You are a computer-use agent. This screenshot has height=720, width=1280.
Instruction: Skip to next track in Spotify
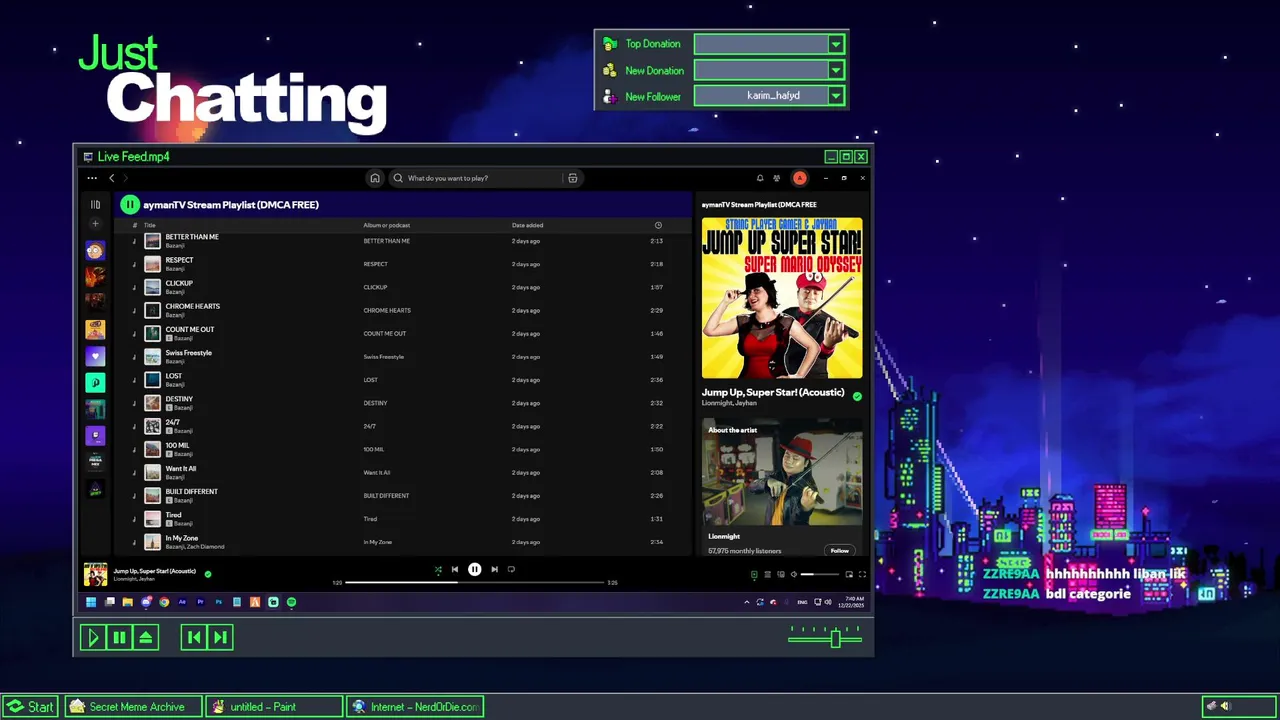(494, 570)
